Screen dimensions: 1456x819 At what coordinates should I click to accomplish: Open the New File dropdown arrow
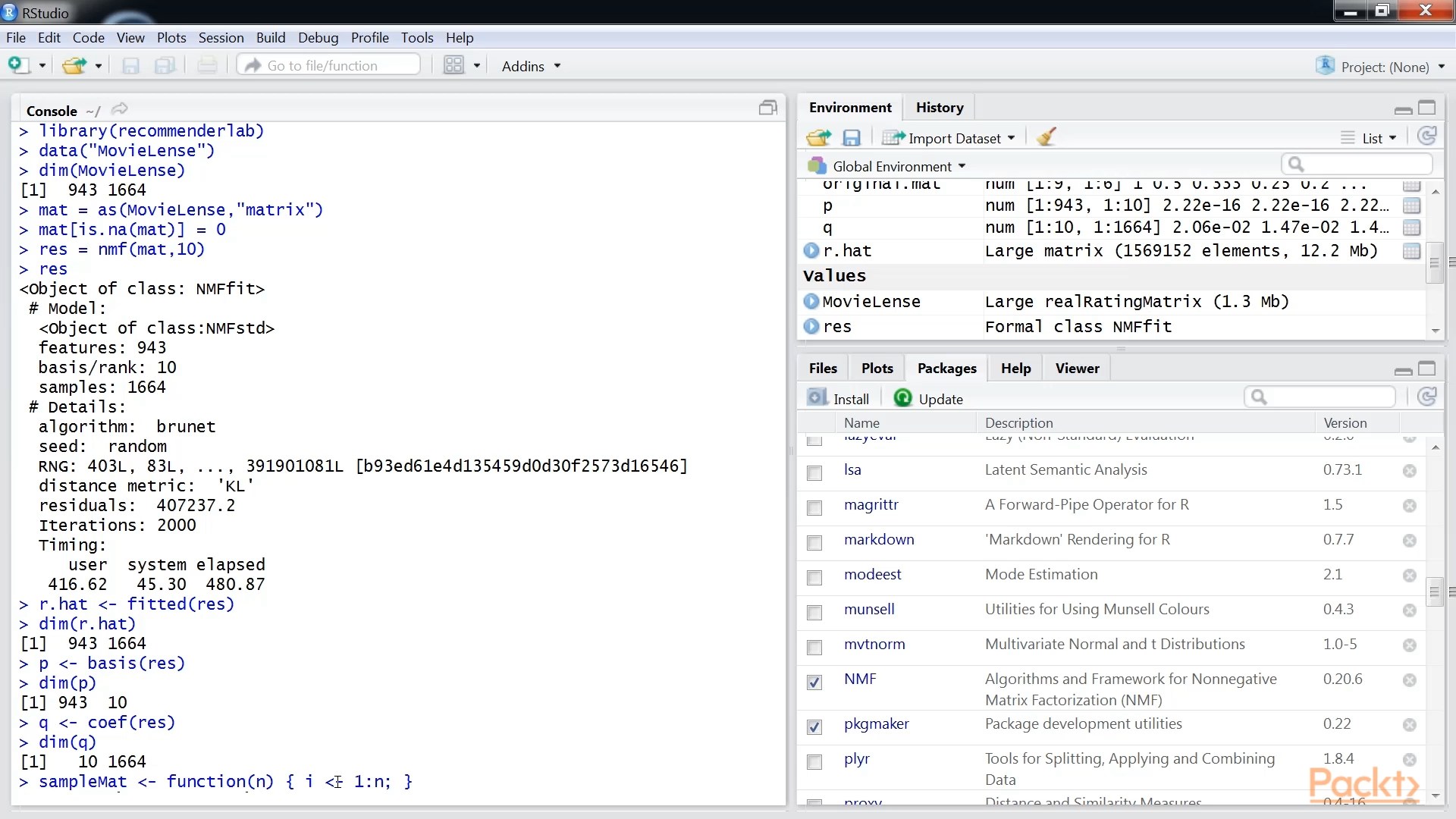tap(42, 66)
